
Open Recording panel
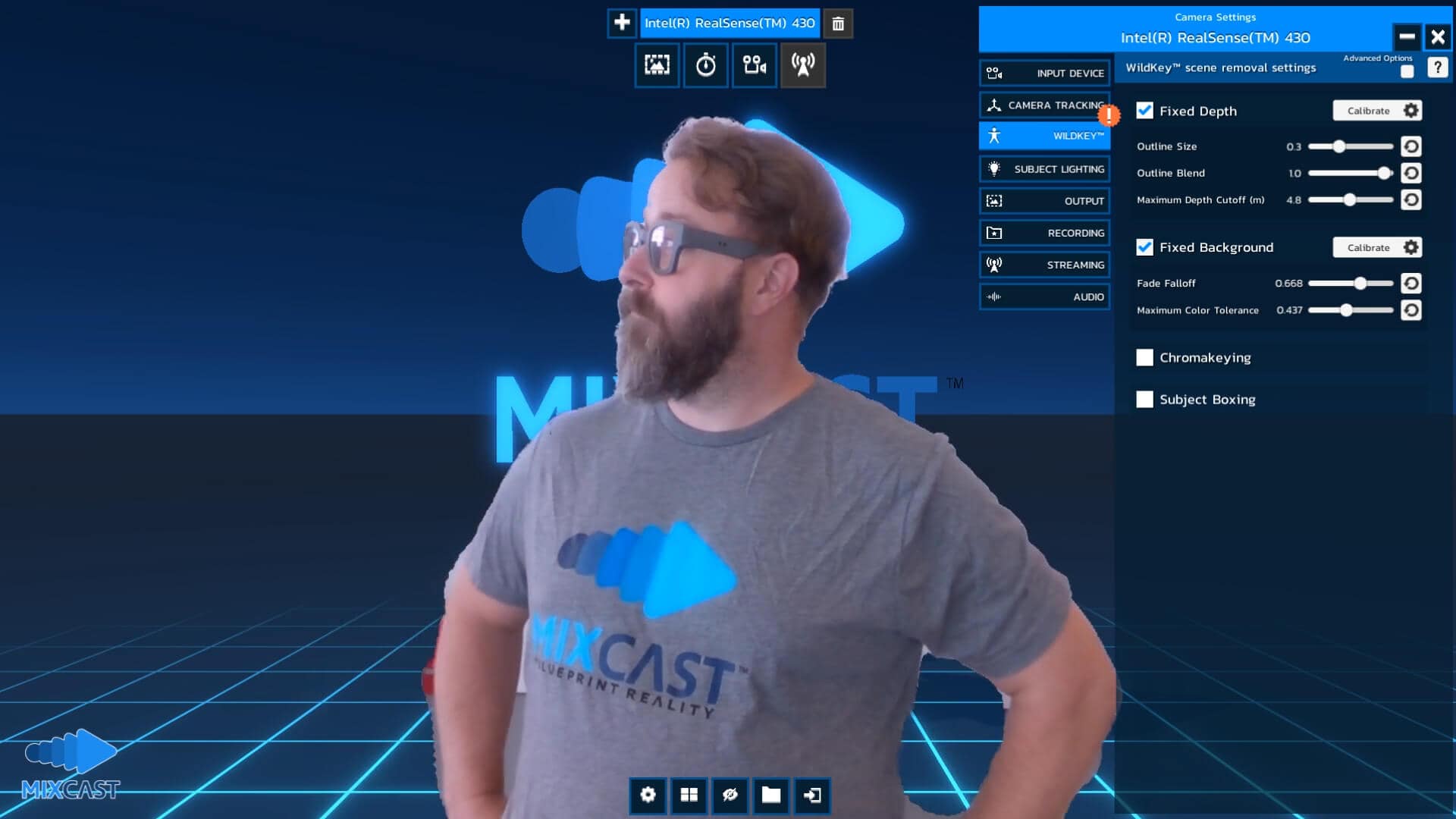pos(1044,232)
